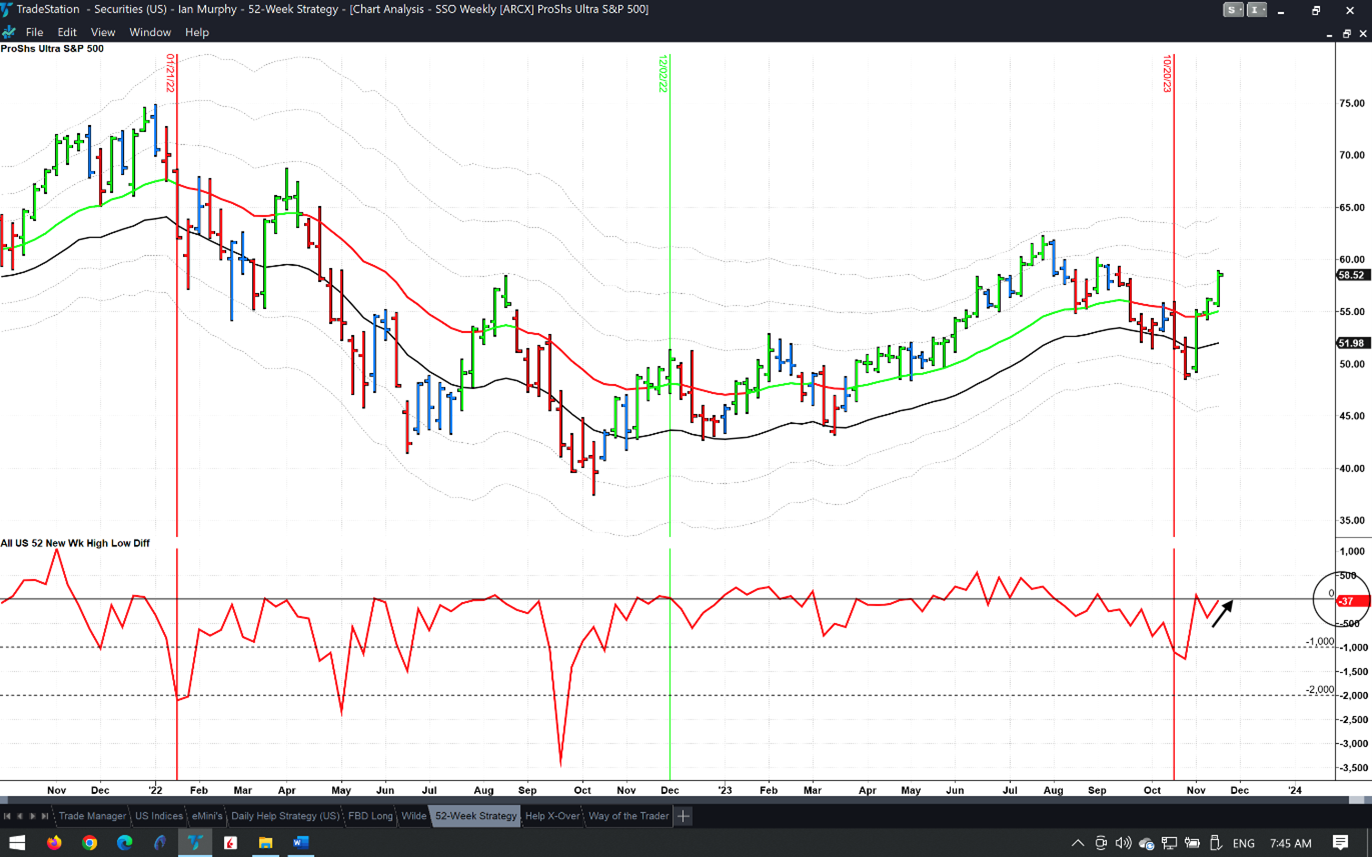1372x857 pixels.
Task: Click the 58.52 price label on axis
Action: pyautogui.click(x=1352, y=275)
